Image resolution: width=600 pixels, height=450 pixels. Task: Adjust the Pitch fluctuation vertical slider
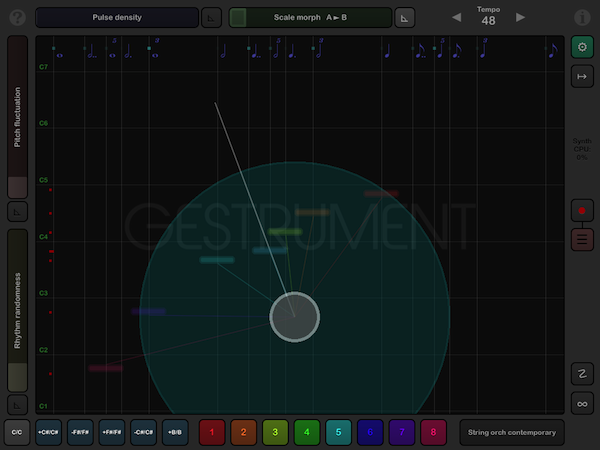[x=17, y=117]
